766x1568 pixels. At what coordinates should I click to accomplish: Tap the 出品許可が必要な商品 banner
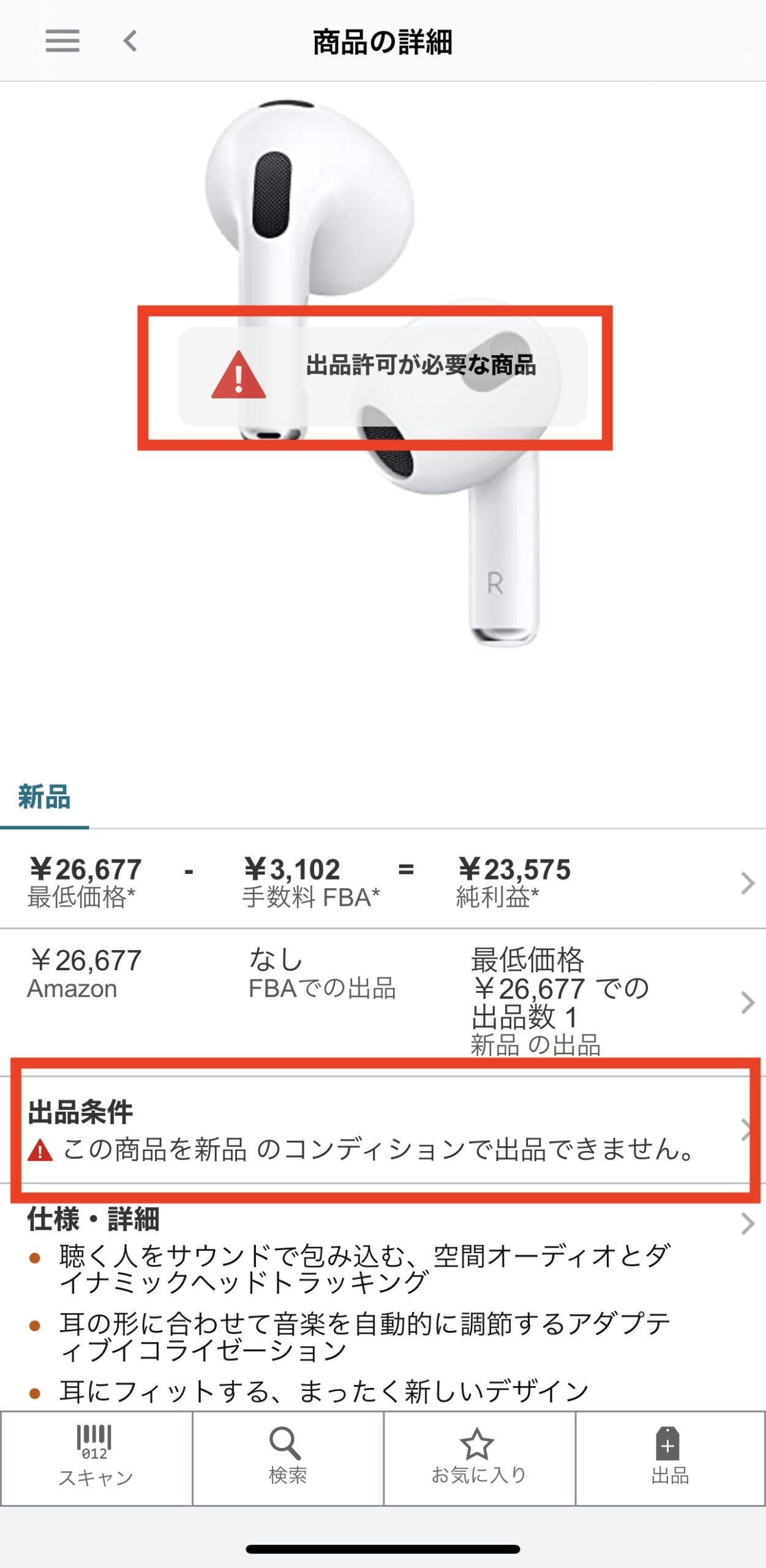point(383,376)
